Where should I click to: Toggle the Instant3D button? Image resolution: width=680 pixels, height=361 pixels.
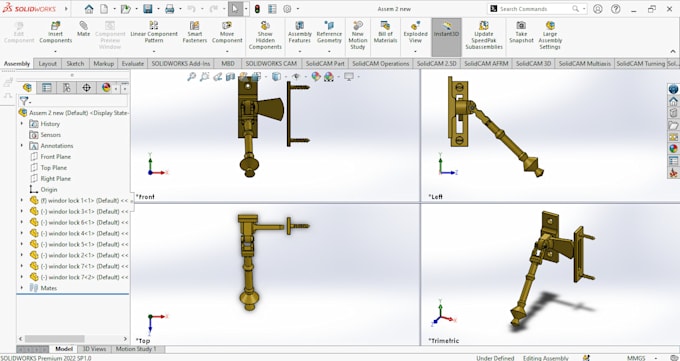point(446,37)
